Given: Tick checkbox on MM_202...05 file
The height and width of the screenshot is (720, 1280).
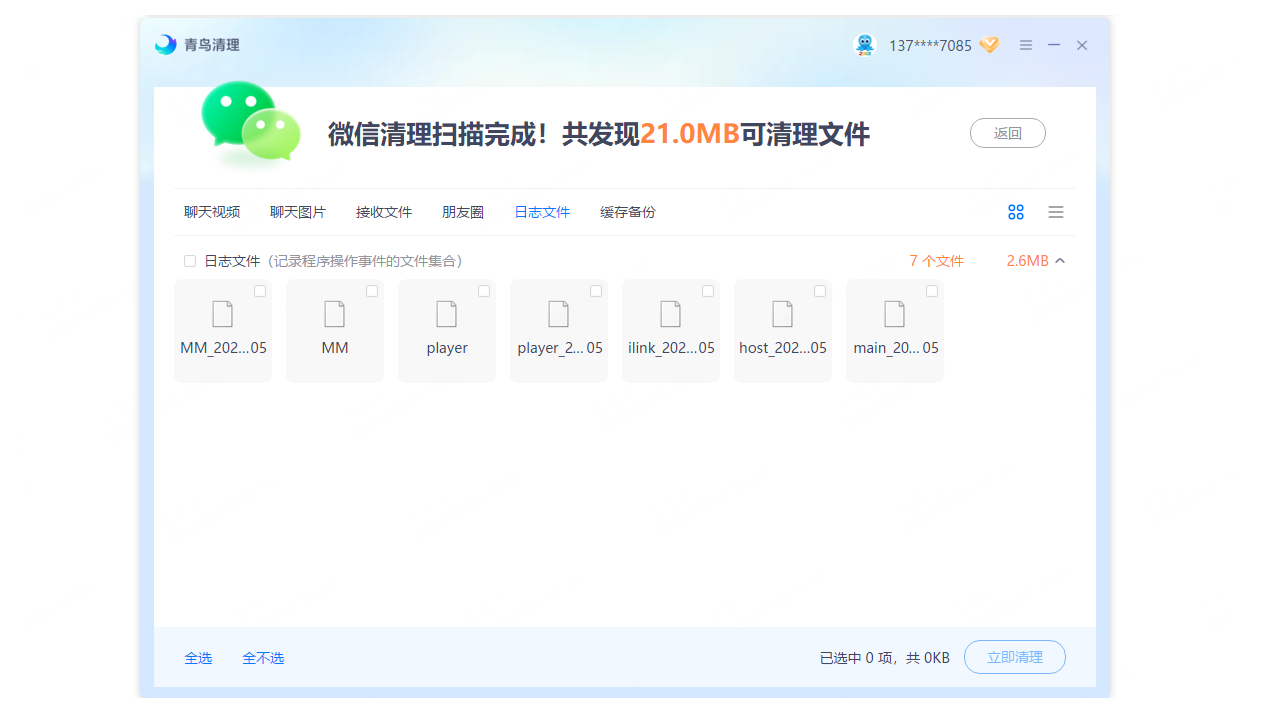Looking at the screenshot, I should [260, 291].
